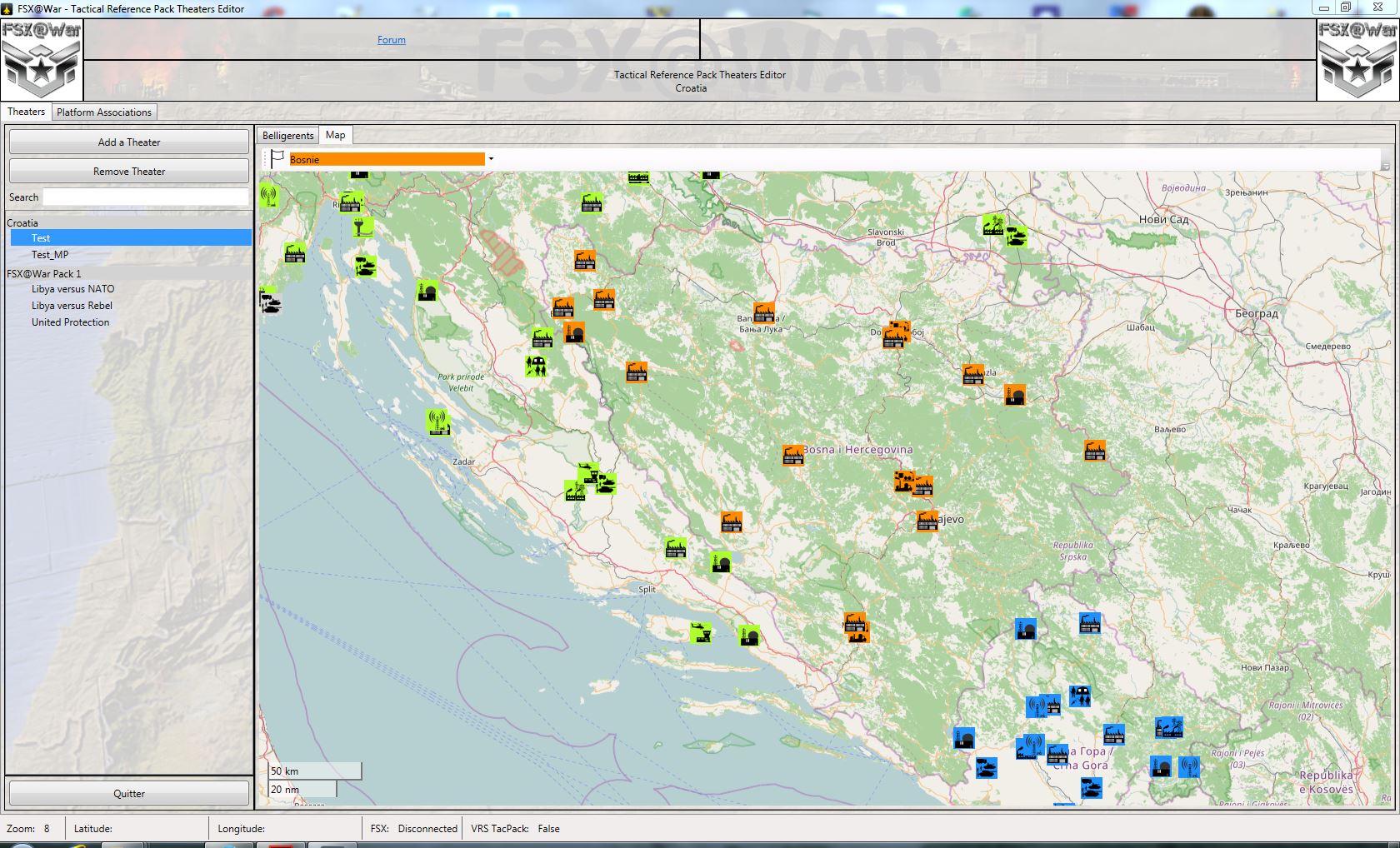The width and height of the screenshot is (1400, 848).
Task: Click the orange power plant icon east of Tuzla
Action: click(x=1014, y=394)
